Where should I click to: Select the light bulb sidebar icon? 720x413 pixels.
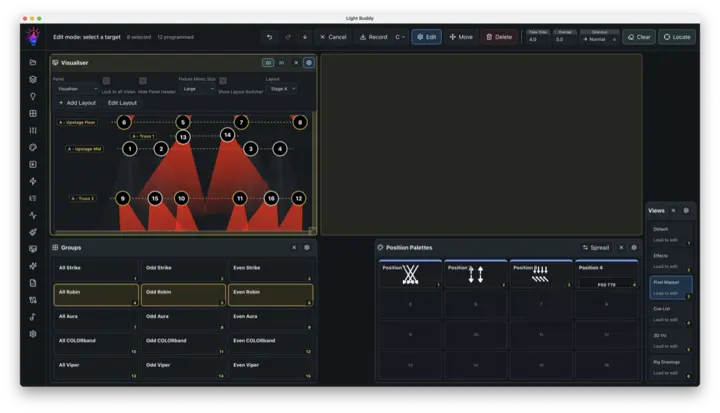point(33,96)
